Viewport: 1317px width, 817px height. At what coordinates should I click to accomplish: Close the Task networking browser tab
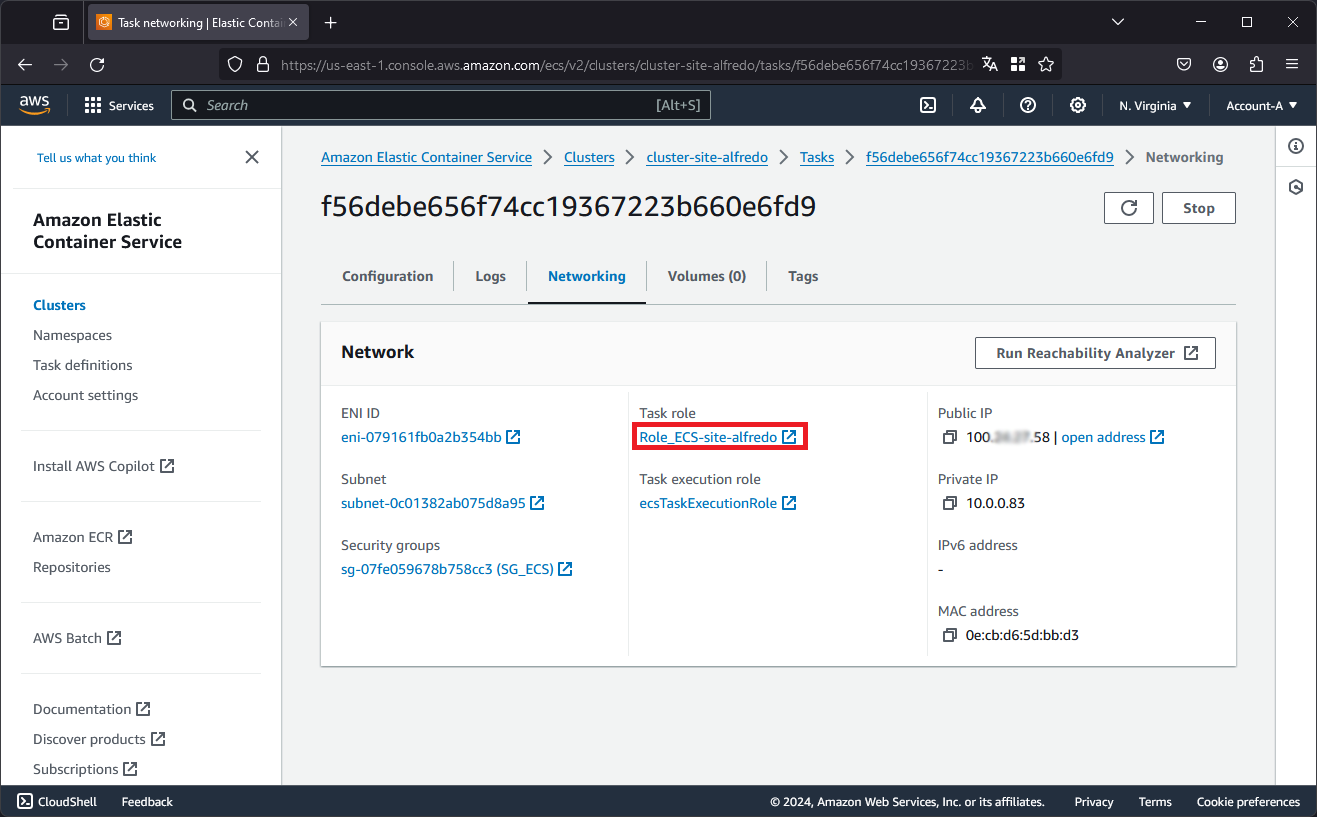[x=293, y=22]
